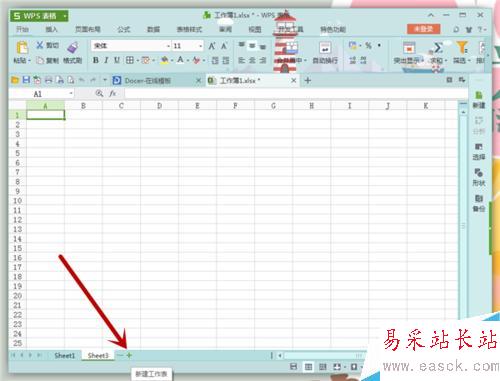The width and height of the screenshot is (500, 381).
Task: Click the Redo arrow
Action: point(93,80)
